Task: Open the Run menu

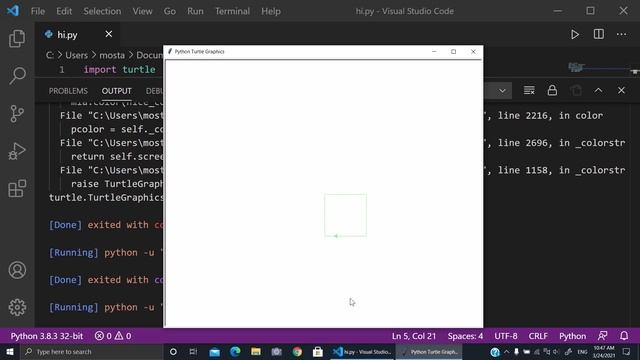Action: 195,11
